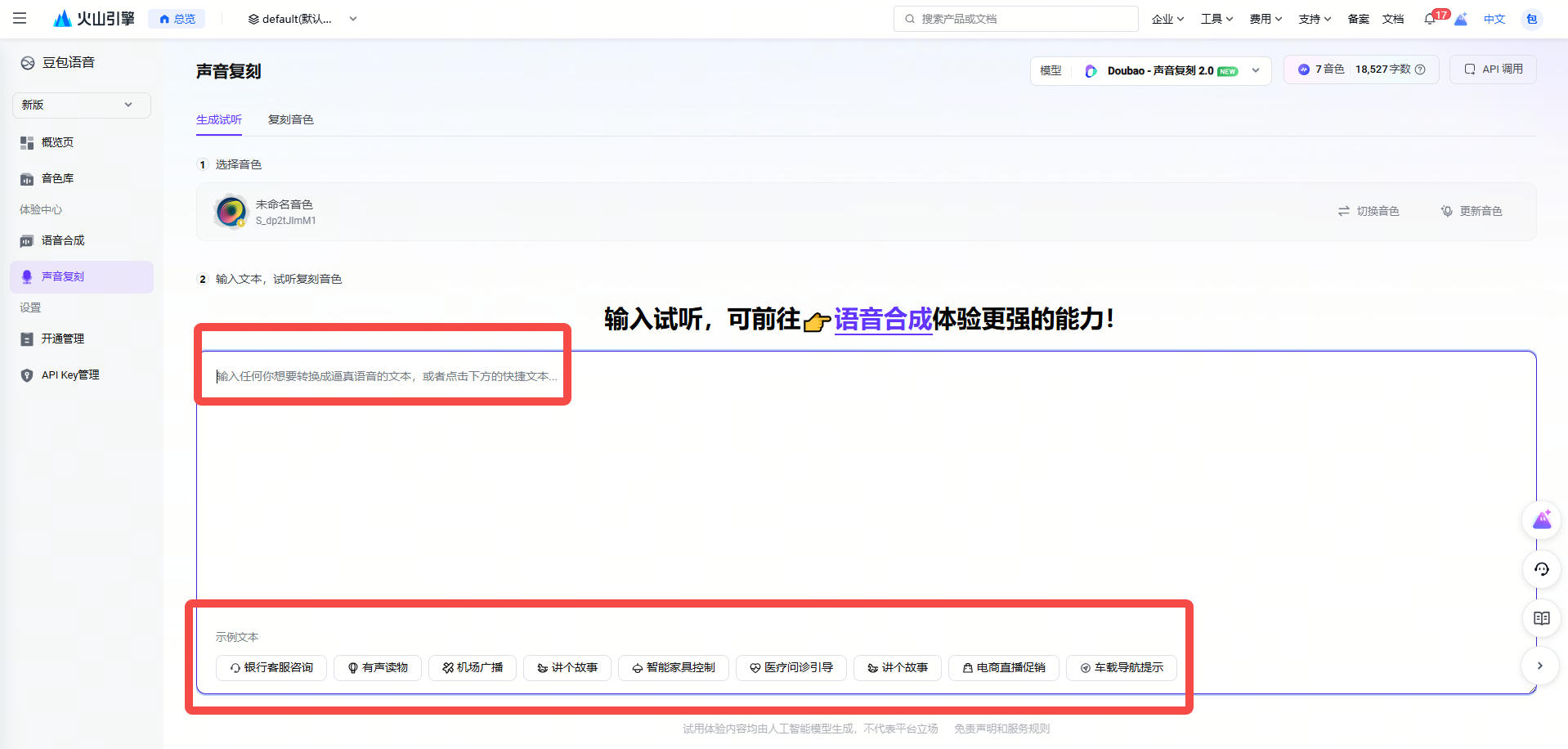This screenshot has height=749, width=1568.
Task: Open the documentation book icon
Action: 1542,618
